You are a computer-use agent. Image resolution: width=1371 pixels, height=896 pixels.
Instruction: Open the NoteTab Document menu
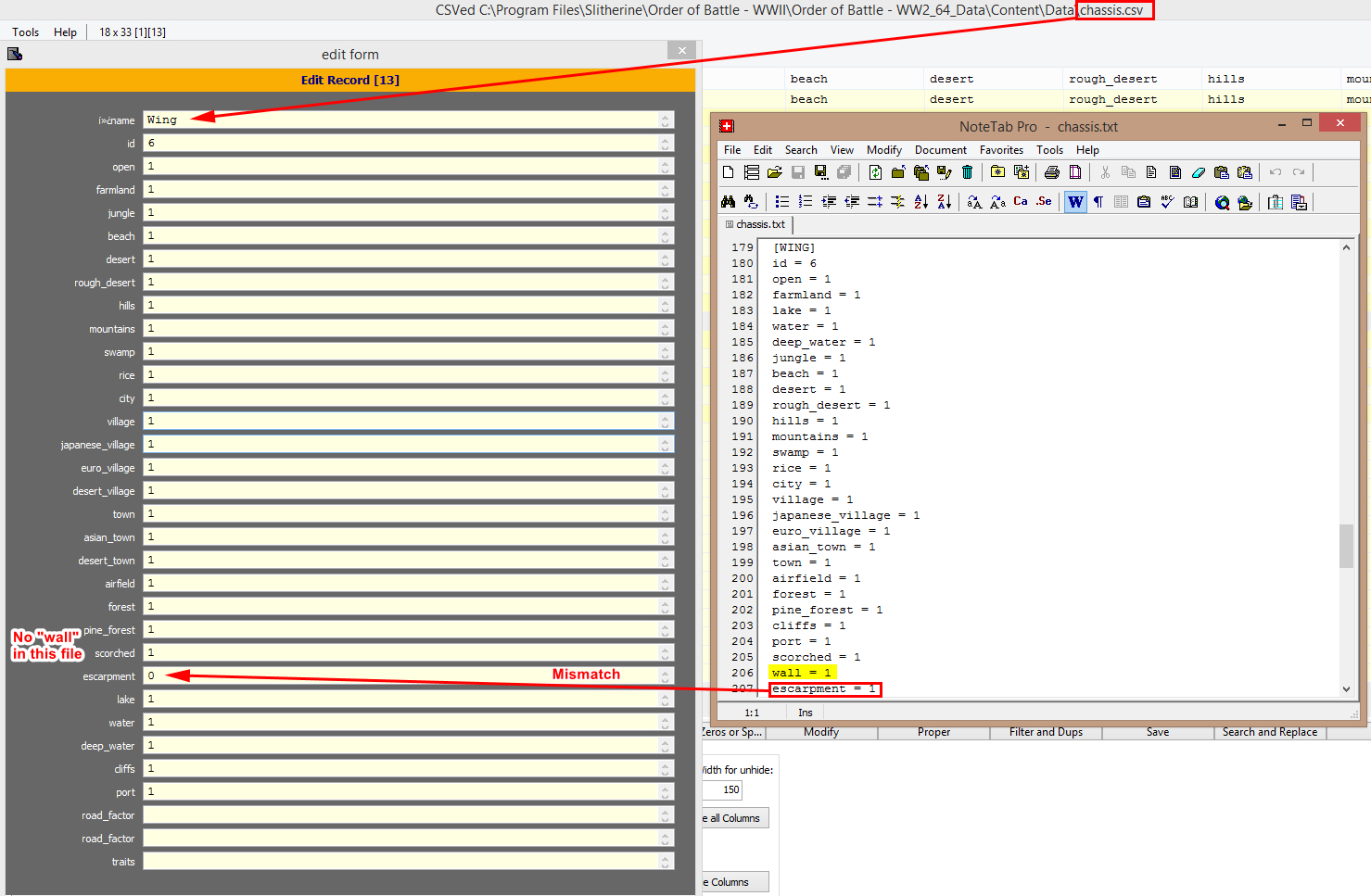941,150
